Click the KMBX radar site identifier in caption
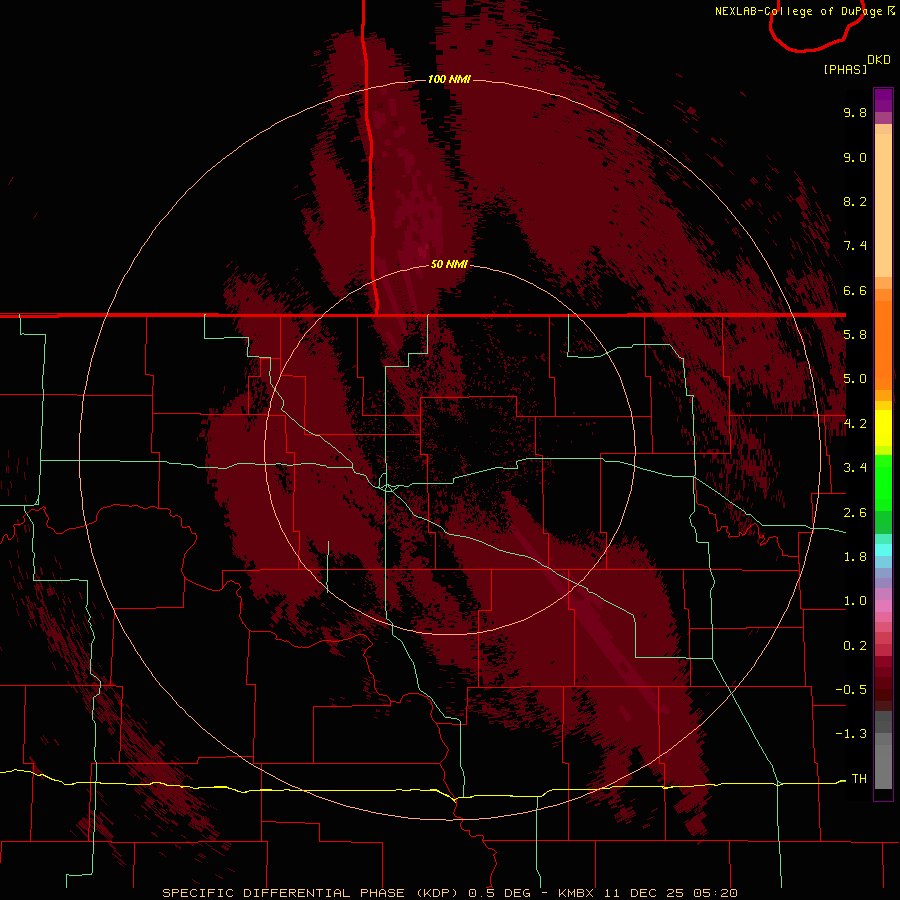This screenshot has height=900, width=900. (578, 893)
